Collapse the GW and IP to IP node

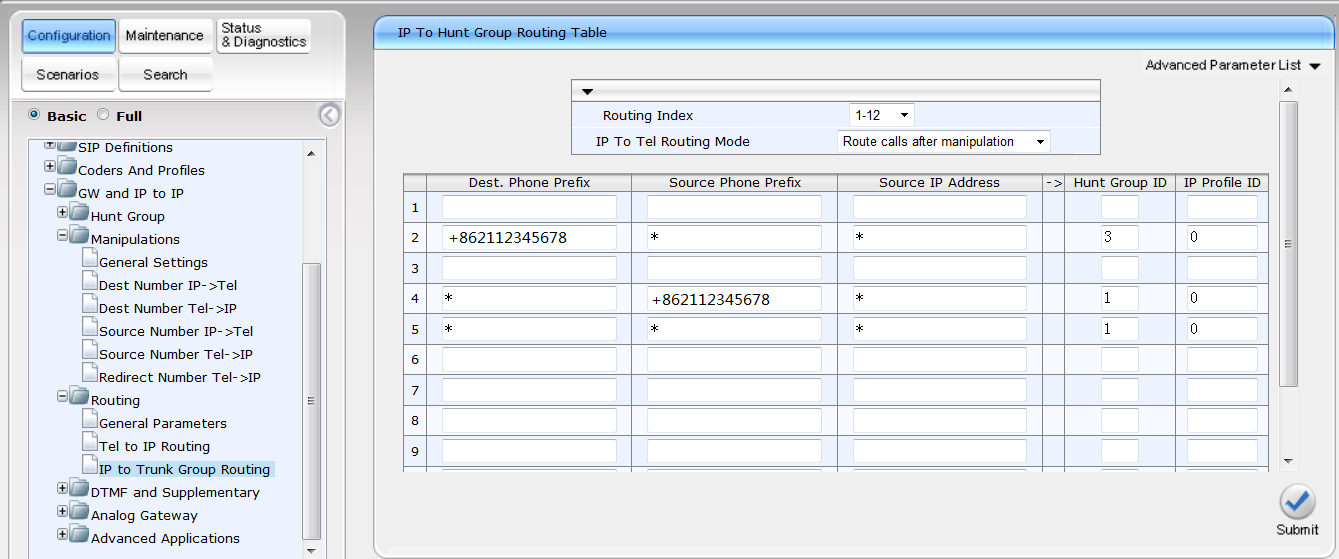(49, 190)
